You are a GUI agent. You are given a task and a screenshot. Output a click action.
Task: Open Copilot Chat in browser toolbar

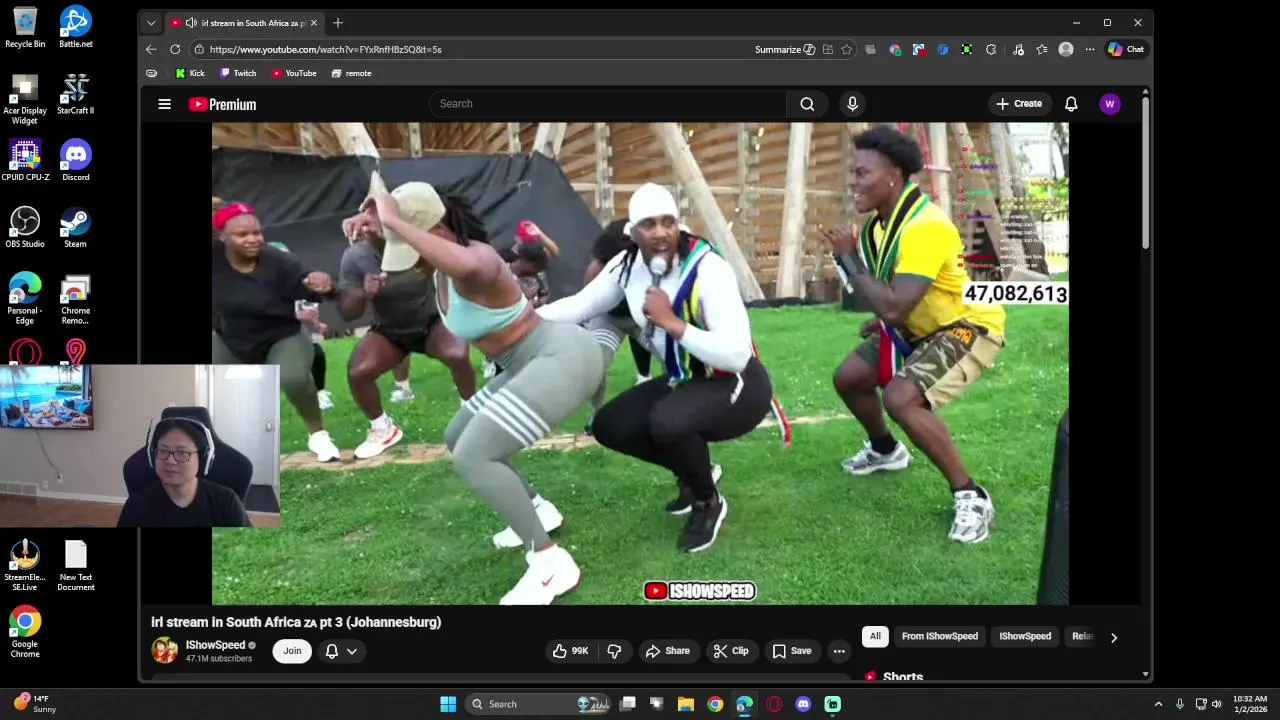coord(1127,49)
